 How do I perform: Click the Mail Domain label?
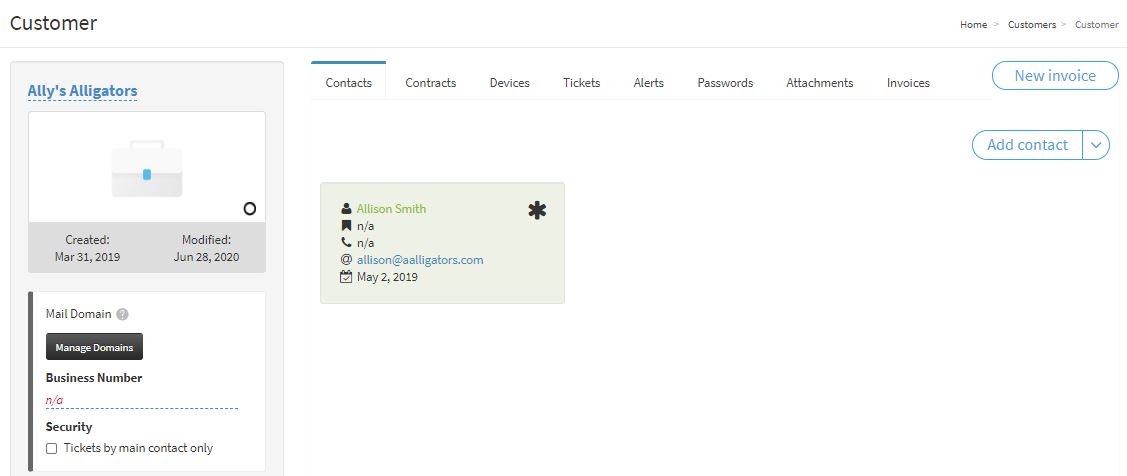(x=78, y=314)
